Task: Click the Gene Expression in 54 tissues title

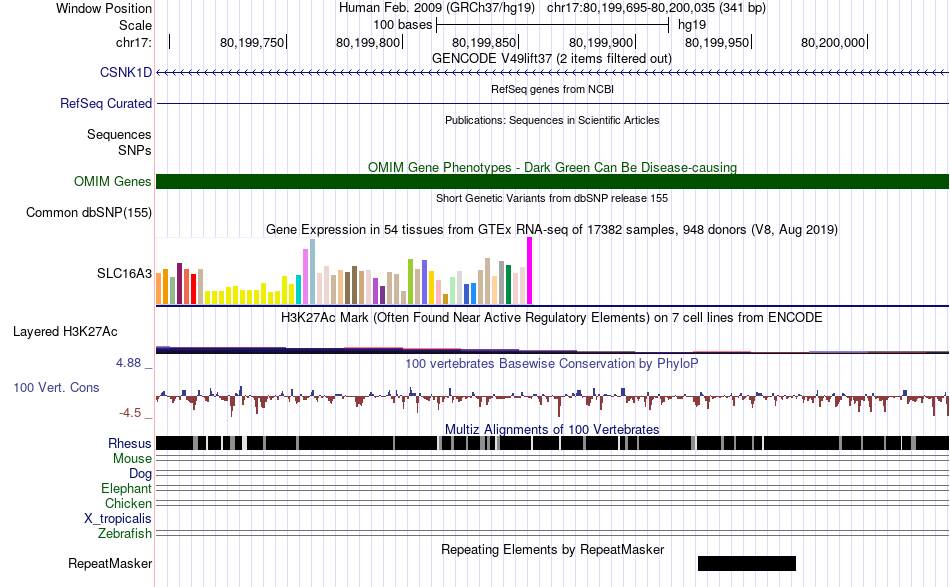Action: click(x=552, y=230)
